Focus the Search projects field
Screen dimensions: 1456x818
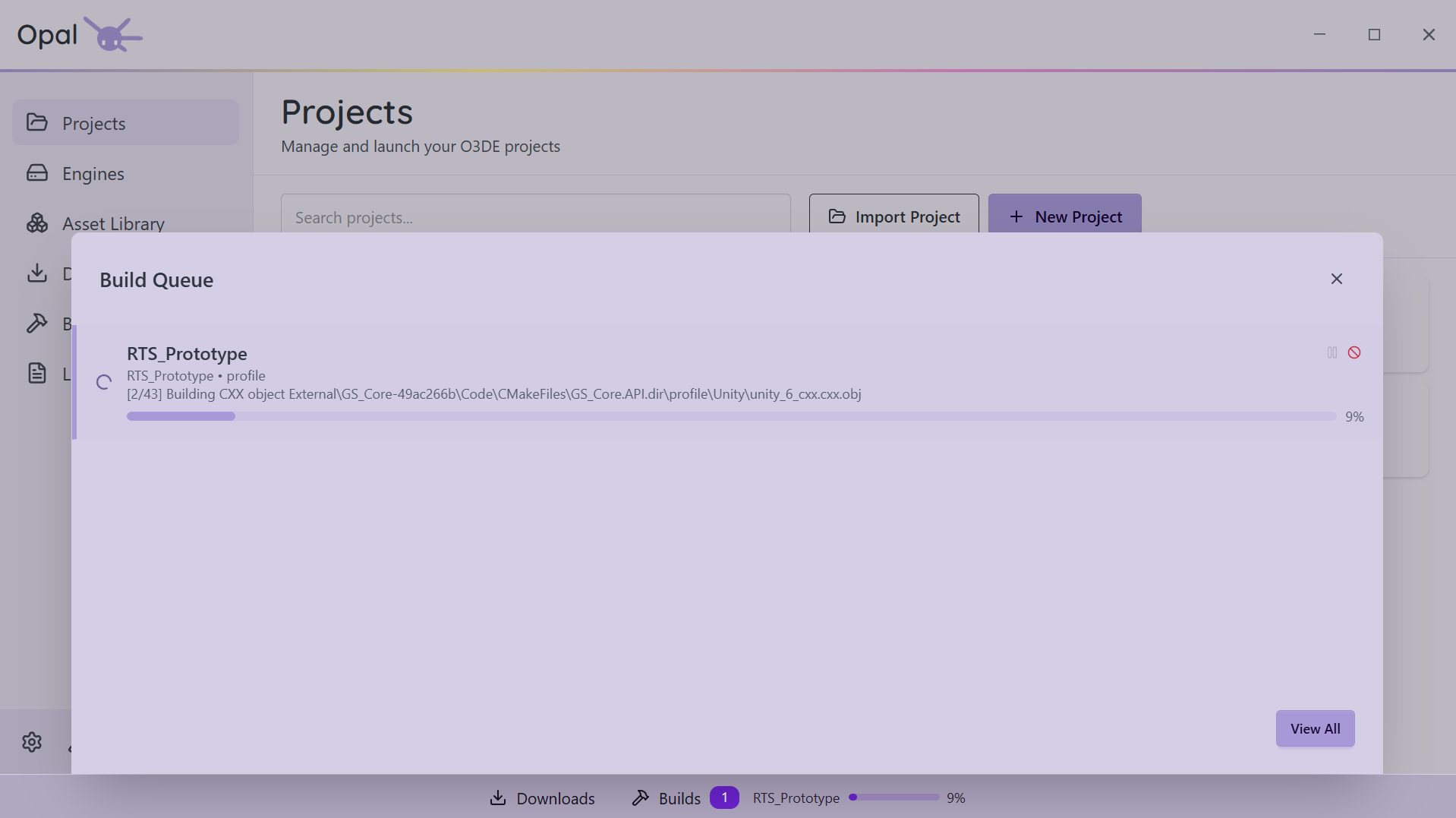click(x=535, y=217)
